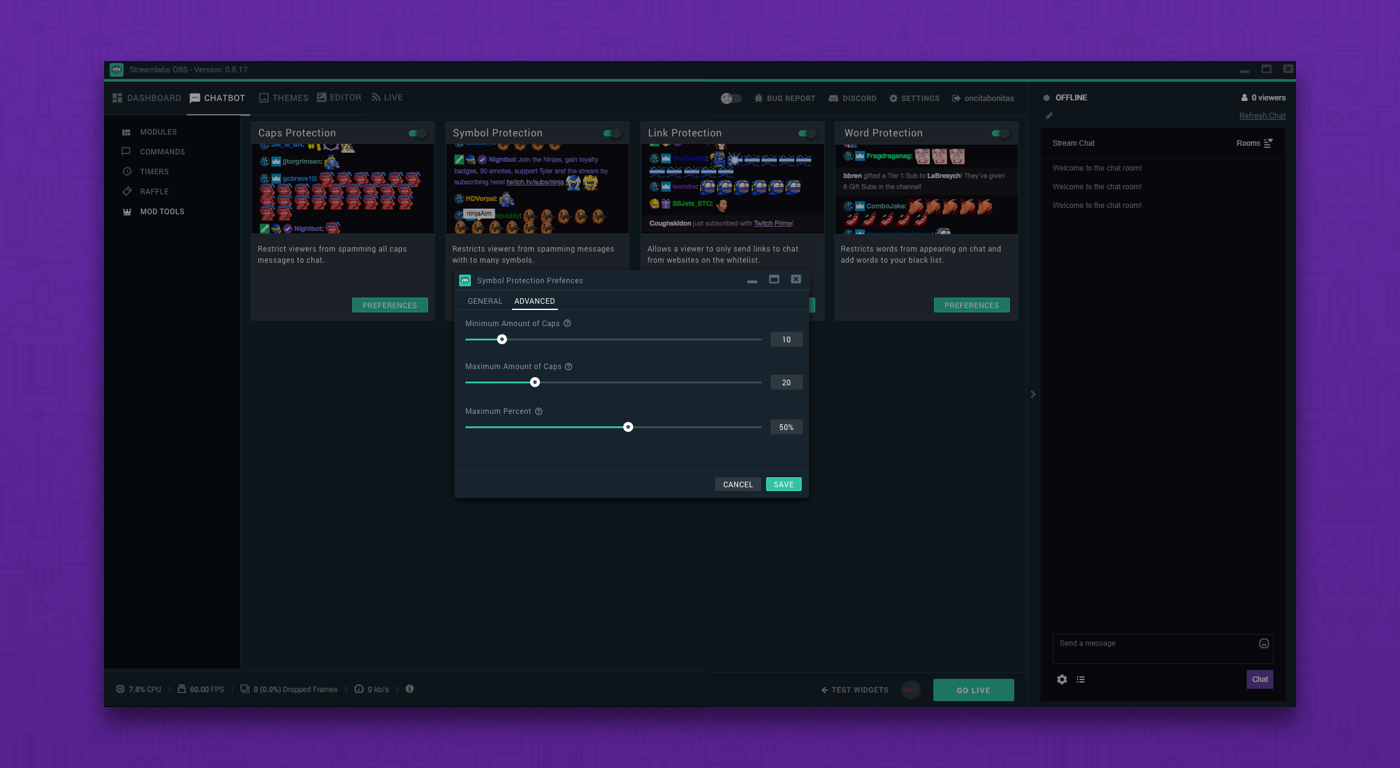Switch to the Live tab
The height and width of the screenshot is (768, 1400).
coord(387,98)
